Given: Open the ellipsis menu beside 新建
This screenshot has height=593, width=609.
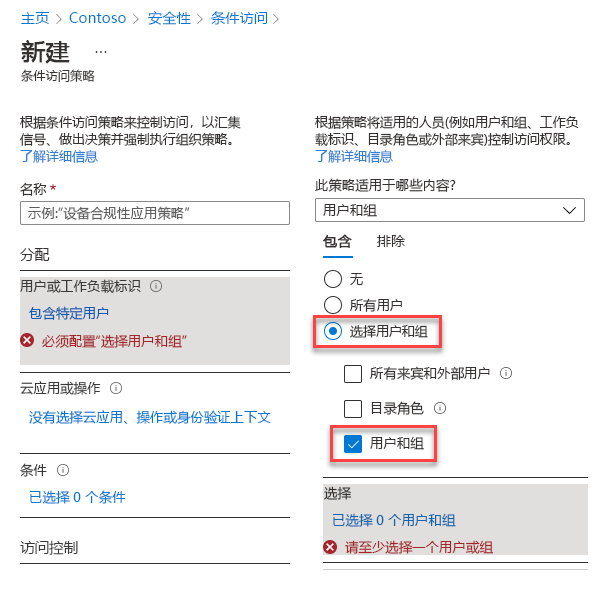Looking at the screenshot, I should (x=101, y=51).
